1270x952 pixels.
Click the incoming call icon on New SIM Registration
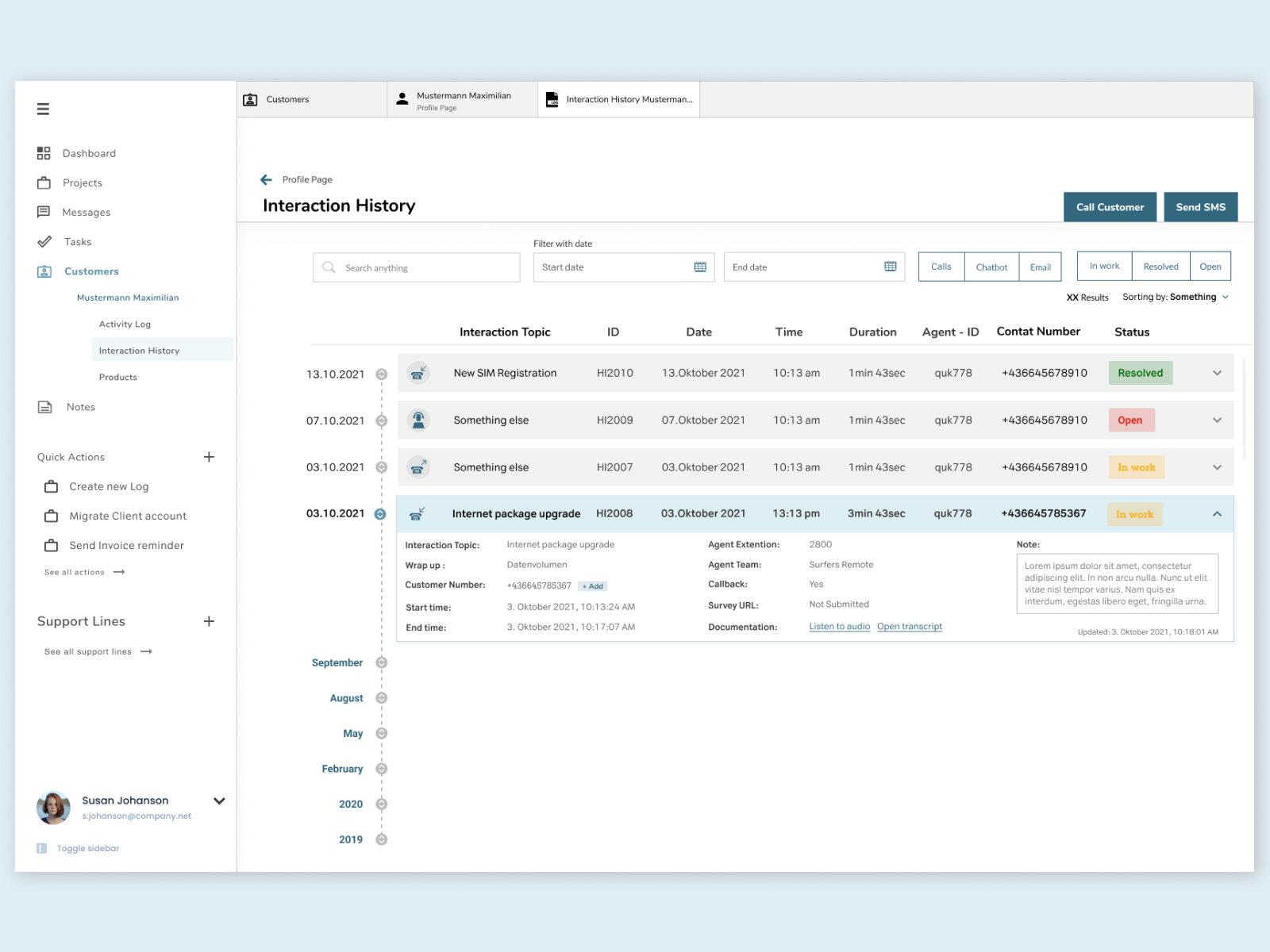tap(418, 372)
